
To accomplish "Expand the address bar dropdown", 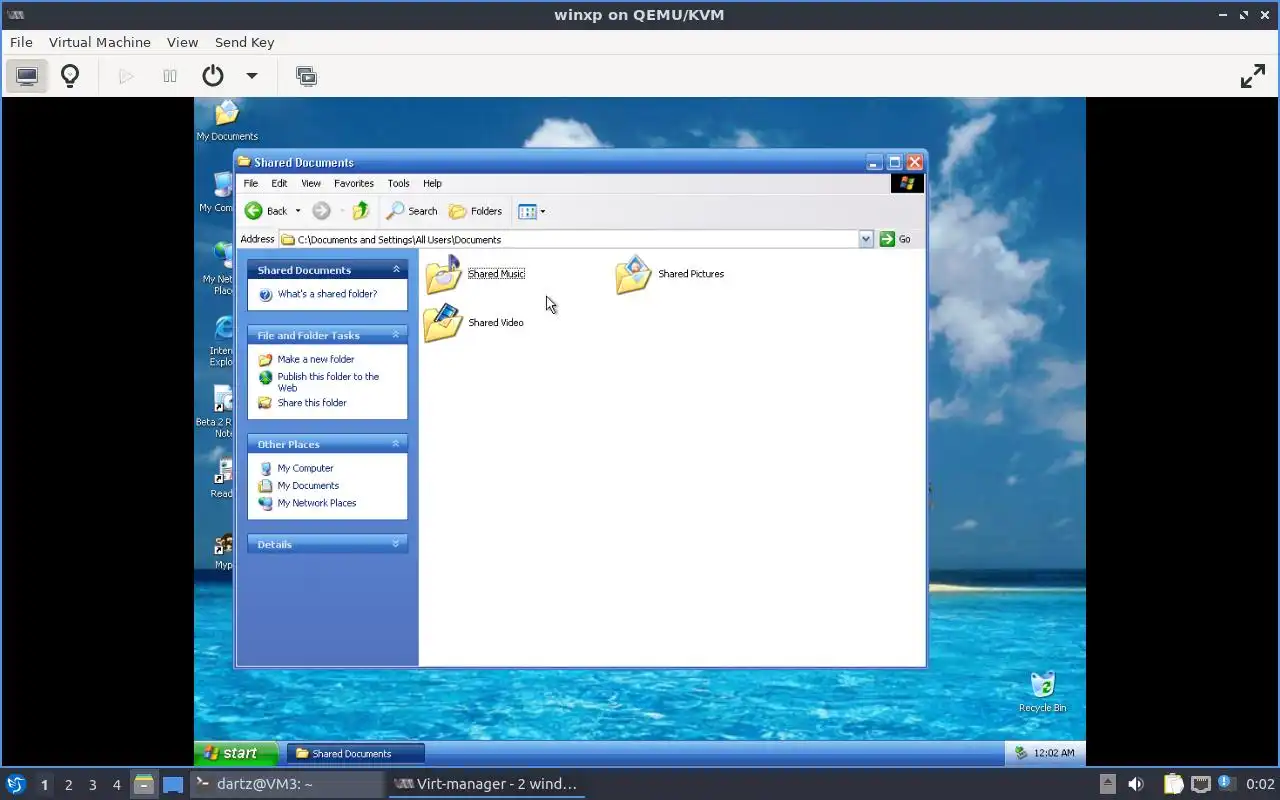I will (x=866, y=239).
